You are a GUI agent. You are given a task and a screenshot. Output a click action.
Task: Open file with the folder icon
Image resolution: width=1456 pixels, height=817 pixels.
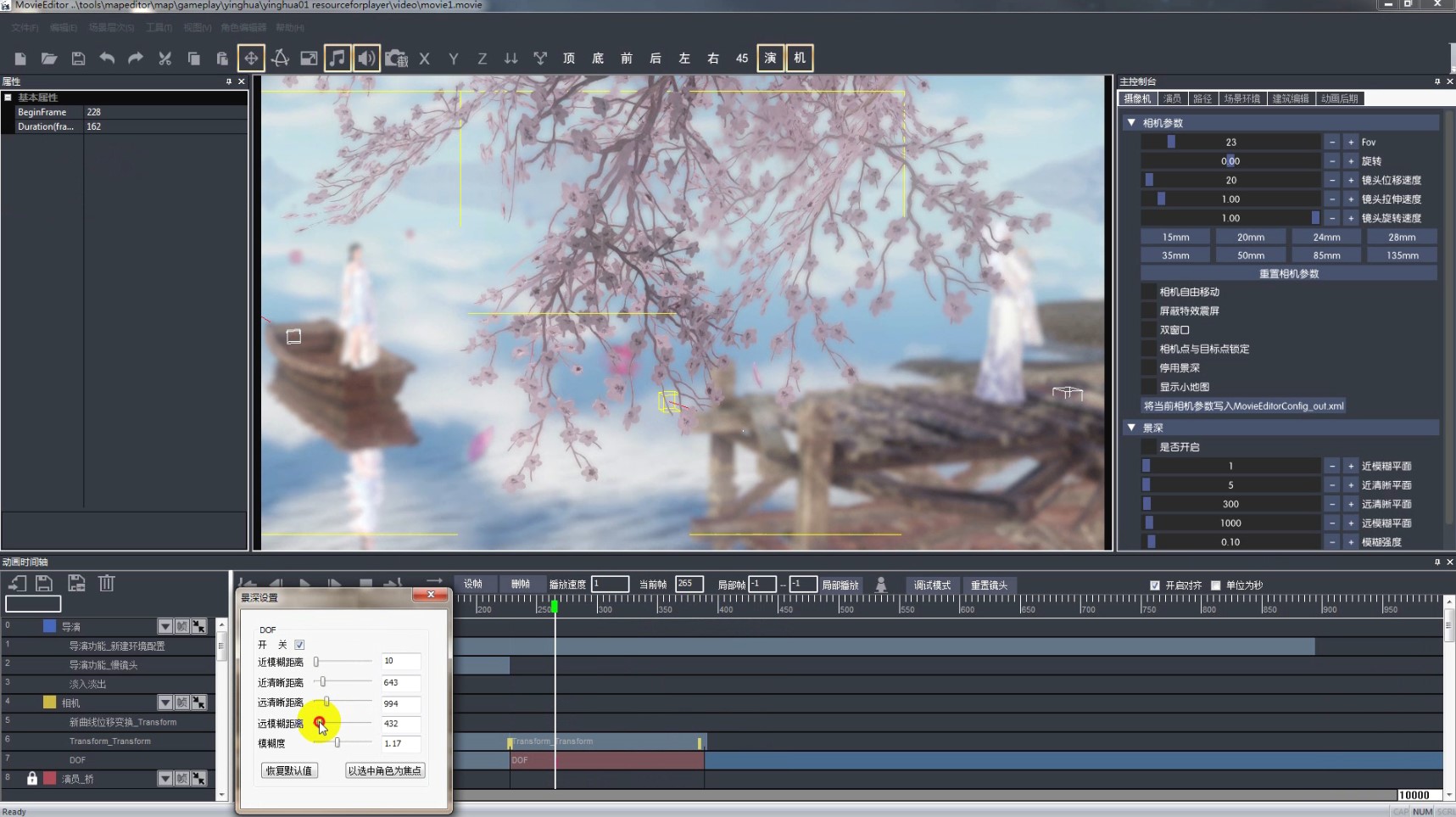pos(49,59)
